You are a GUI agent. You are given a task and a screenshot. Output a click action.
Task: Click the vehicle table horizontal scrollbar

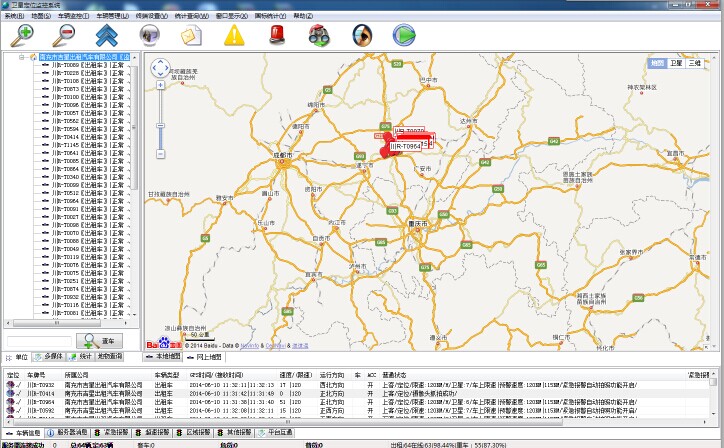pos(286,422)
